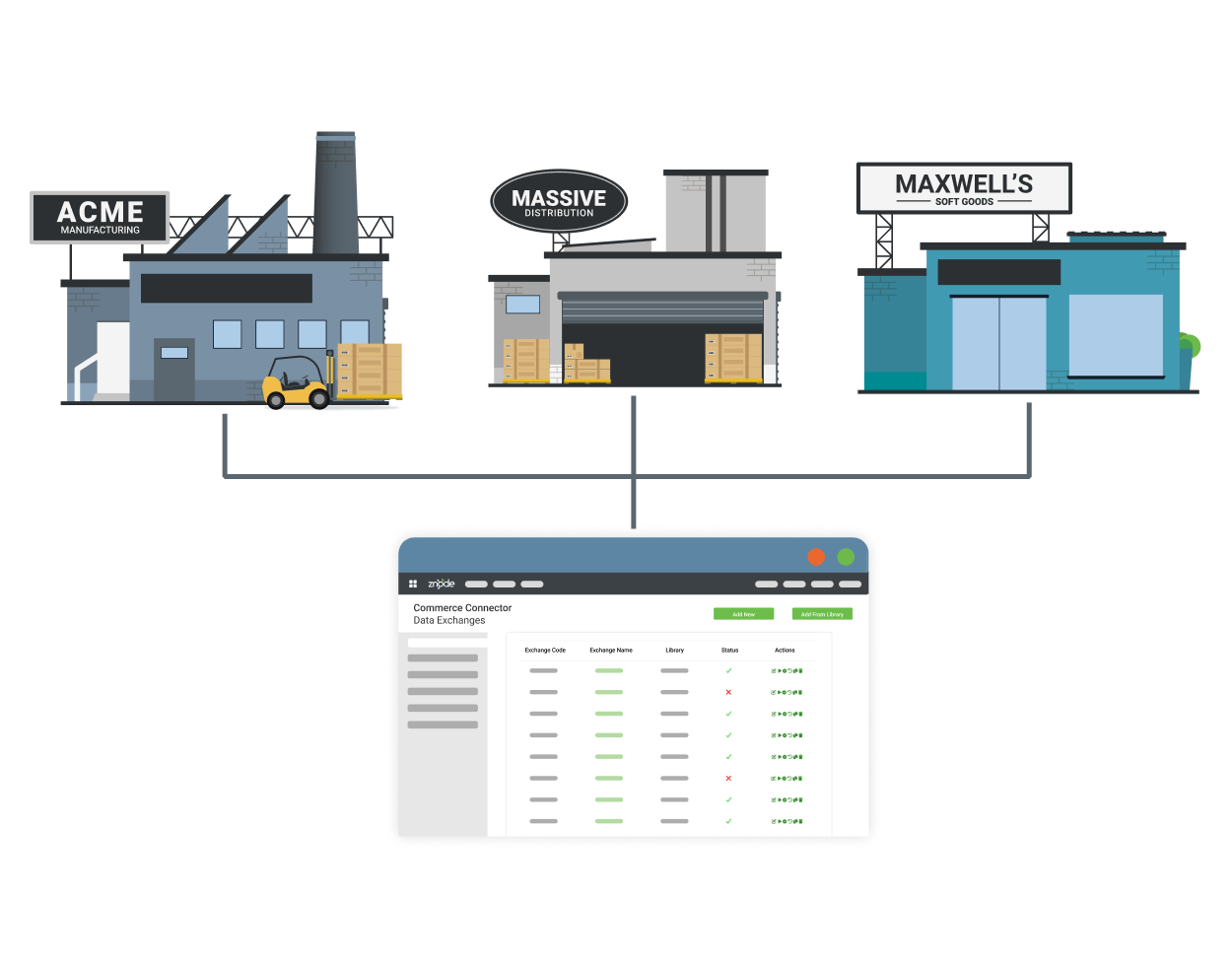Click the upper red X status icon
Image resolution: width=1232 pixels, height=966 pixels.
click(x=728, y=692)
